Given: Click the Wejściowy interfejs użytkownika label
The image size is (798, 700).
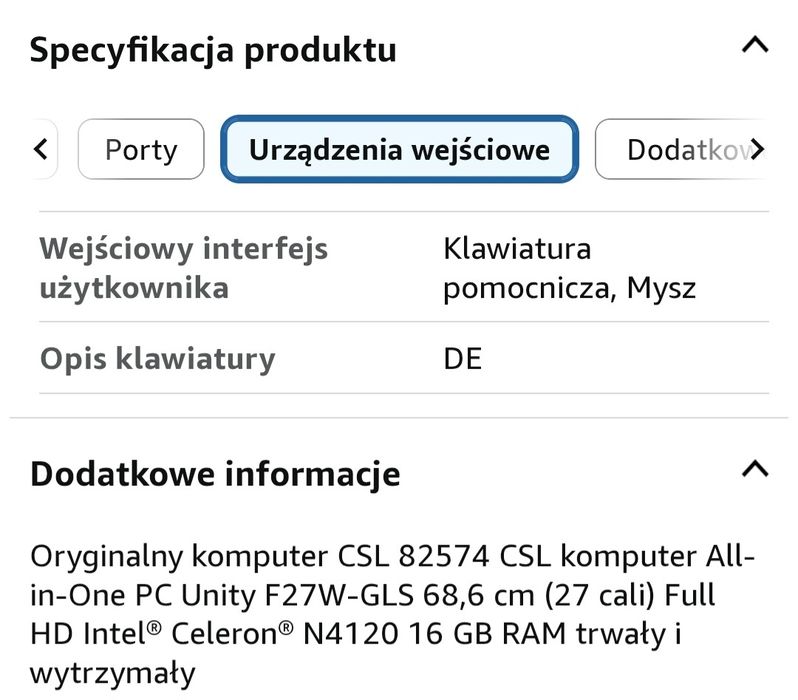Looking at the screenshot, I should pyautogui.click(x=183, y=268).
